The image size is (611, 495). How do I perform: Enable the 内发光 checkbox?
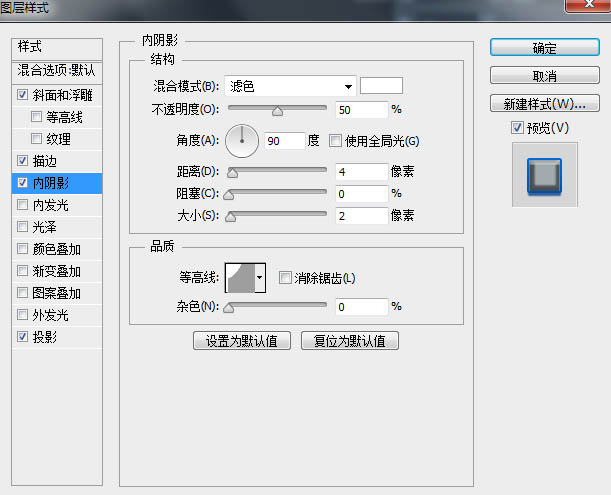pyautogui.click(x=22, y=205)
